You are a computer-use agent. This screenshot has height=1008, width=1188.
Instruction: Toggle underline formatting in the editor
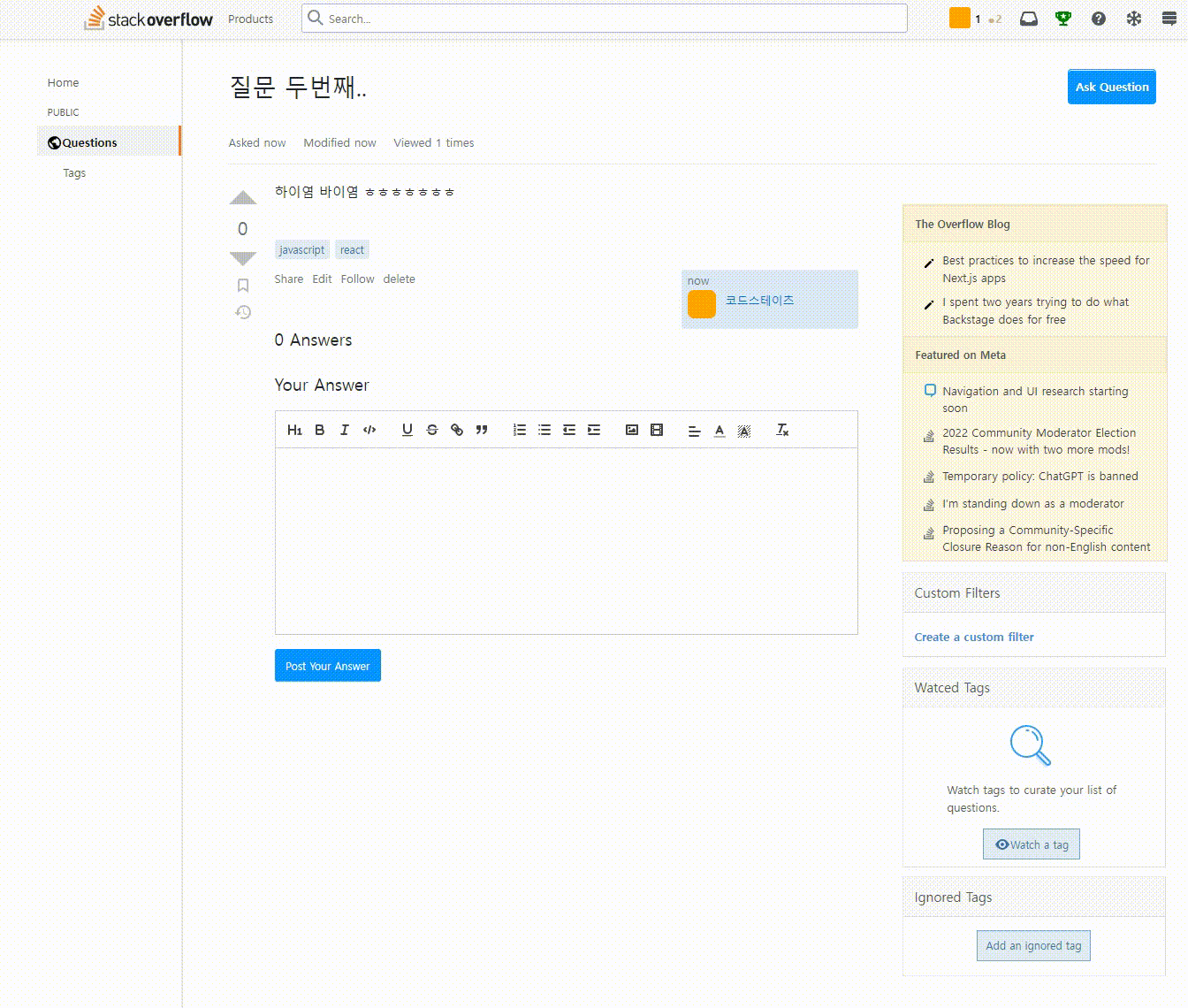[407, 430]
